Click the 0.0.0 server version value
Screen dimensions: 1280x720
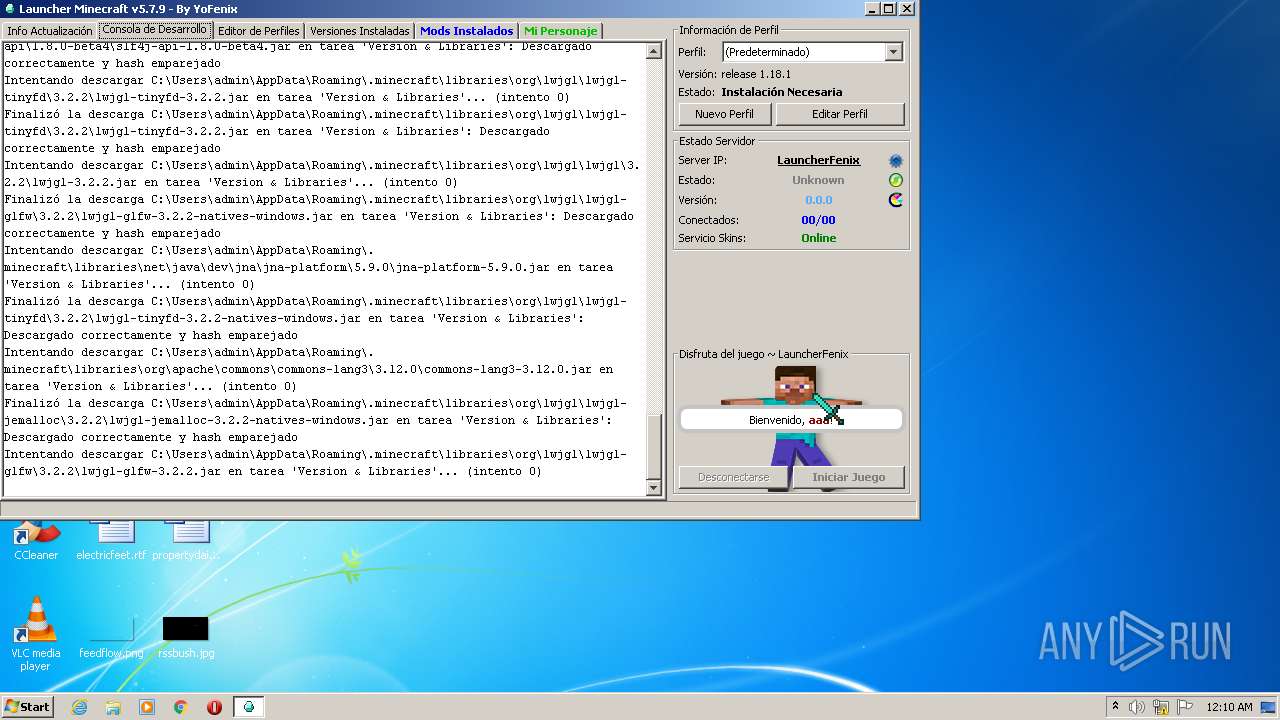pyautogui.click(x=818, y=200)
